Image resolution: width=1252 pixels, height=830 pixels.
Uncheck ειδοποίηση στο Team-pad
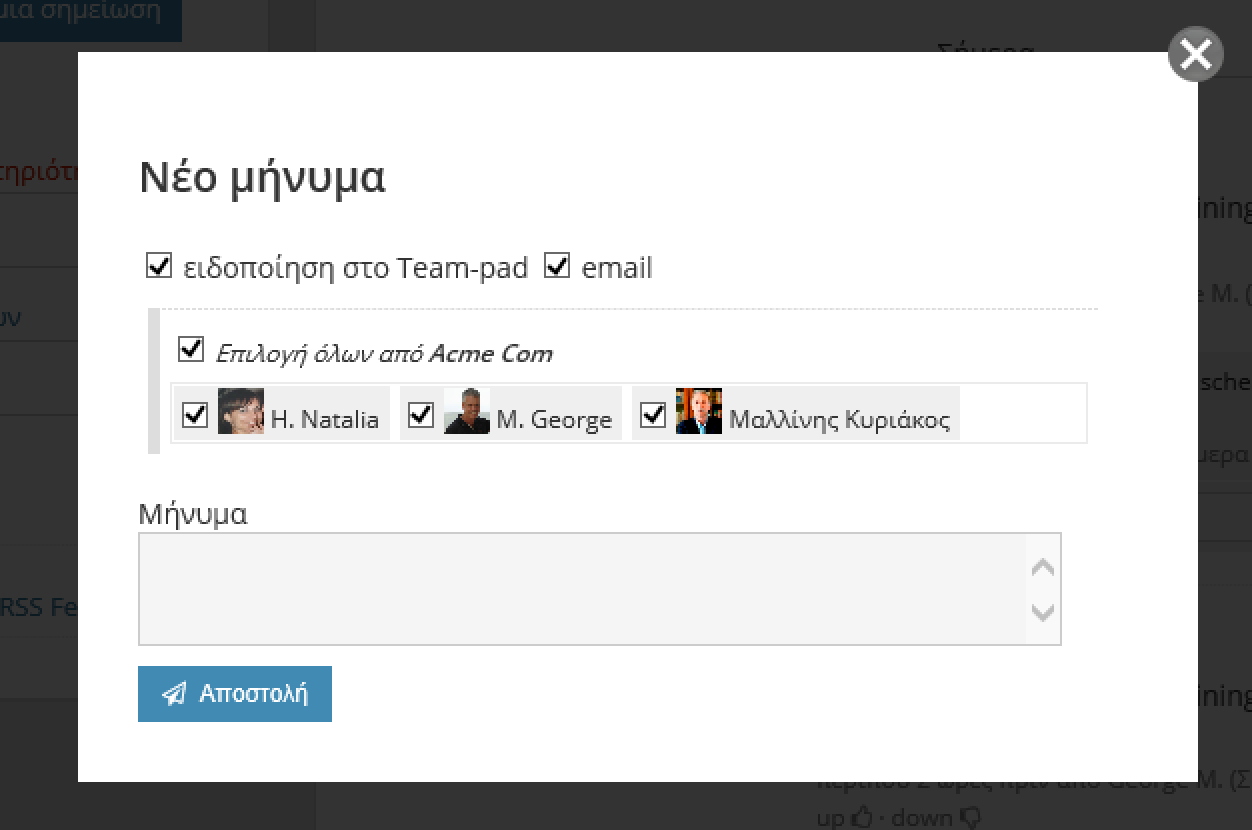point(158,265)
